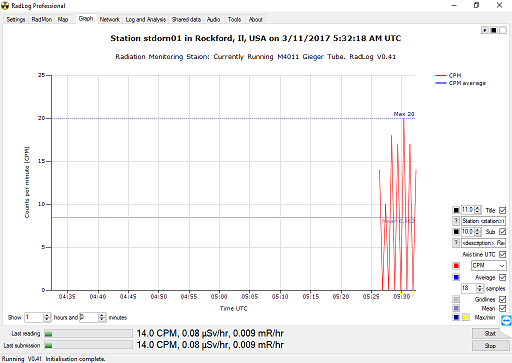Click the Last submission progress bar
The image size is (512, 363).
point(88,345)
